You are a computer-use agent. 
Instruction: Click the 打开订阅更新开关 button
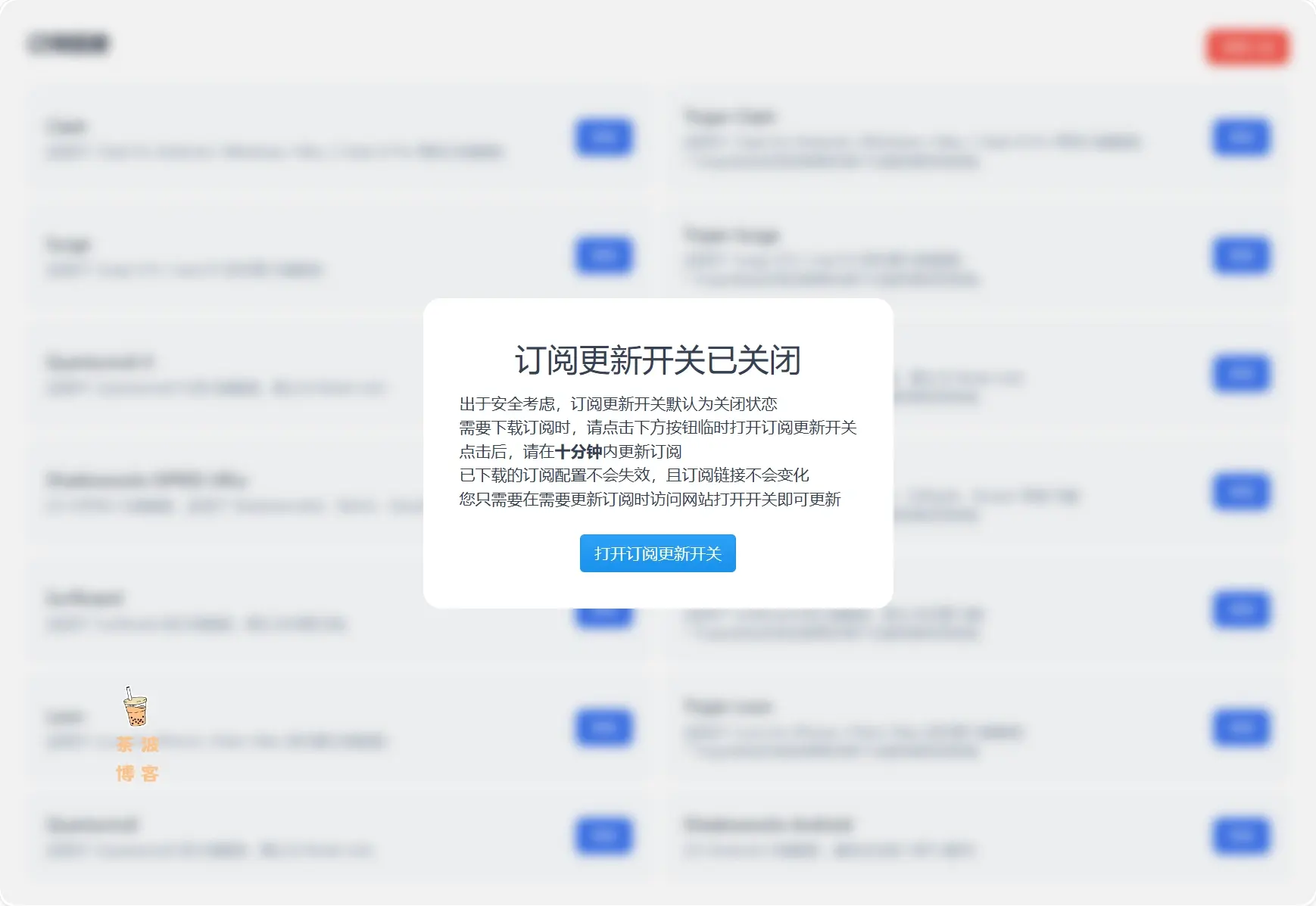[657, 553]
